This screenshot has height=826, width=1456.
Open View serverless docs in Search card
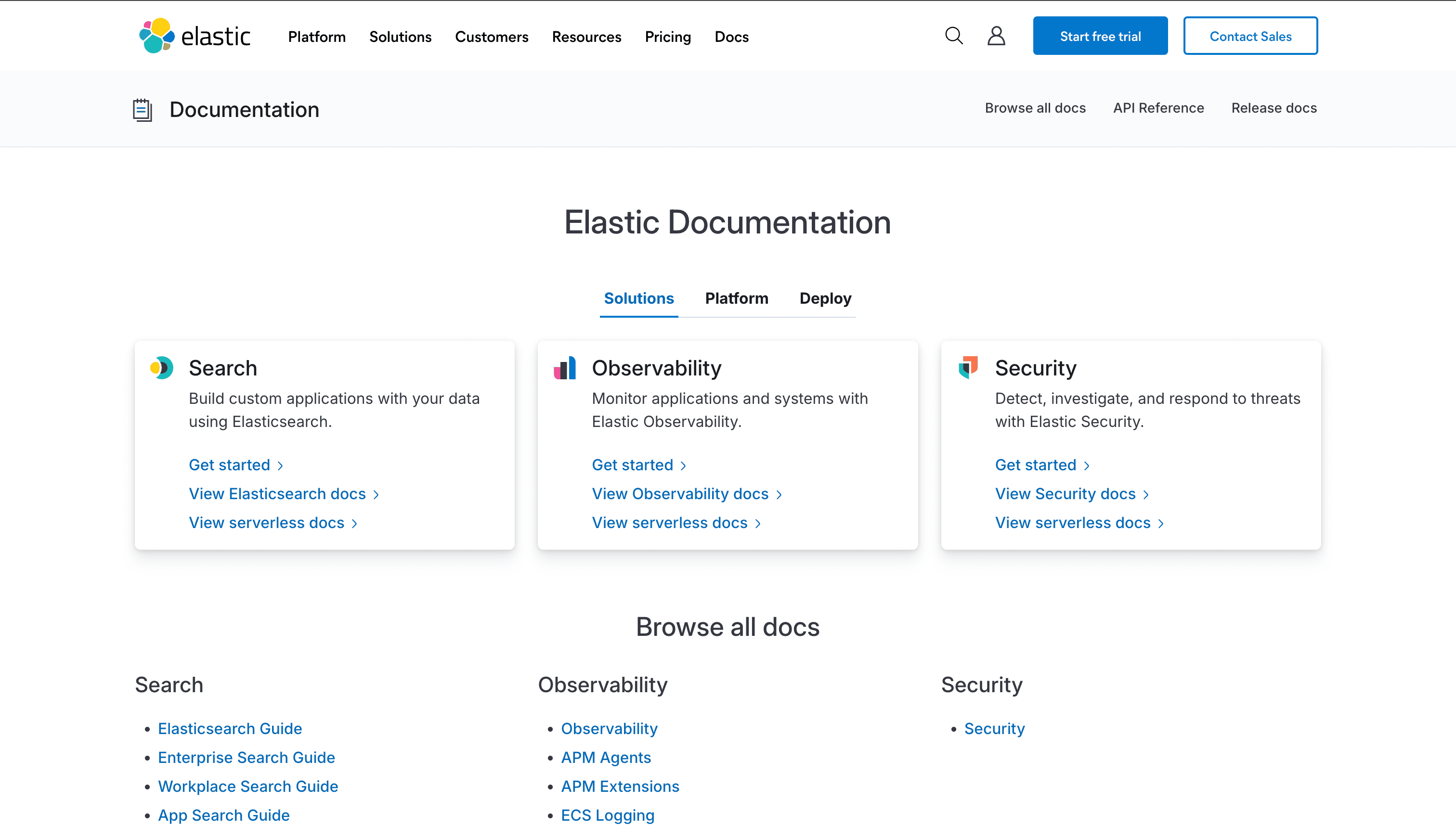coord(273,522)
